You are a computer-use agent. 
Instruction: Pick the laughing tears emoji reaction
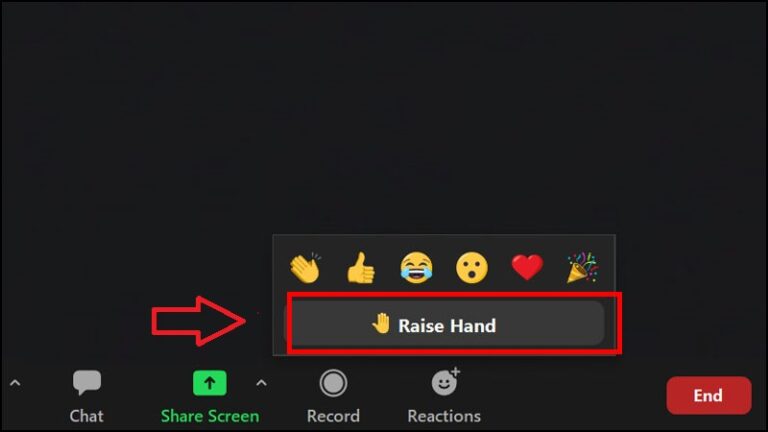[416, 267]
